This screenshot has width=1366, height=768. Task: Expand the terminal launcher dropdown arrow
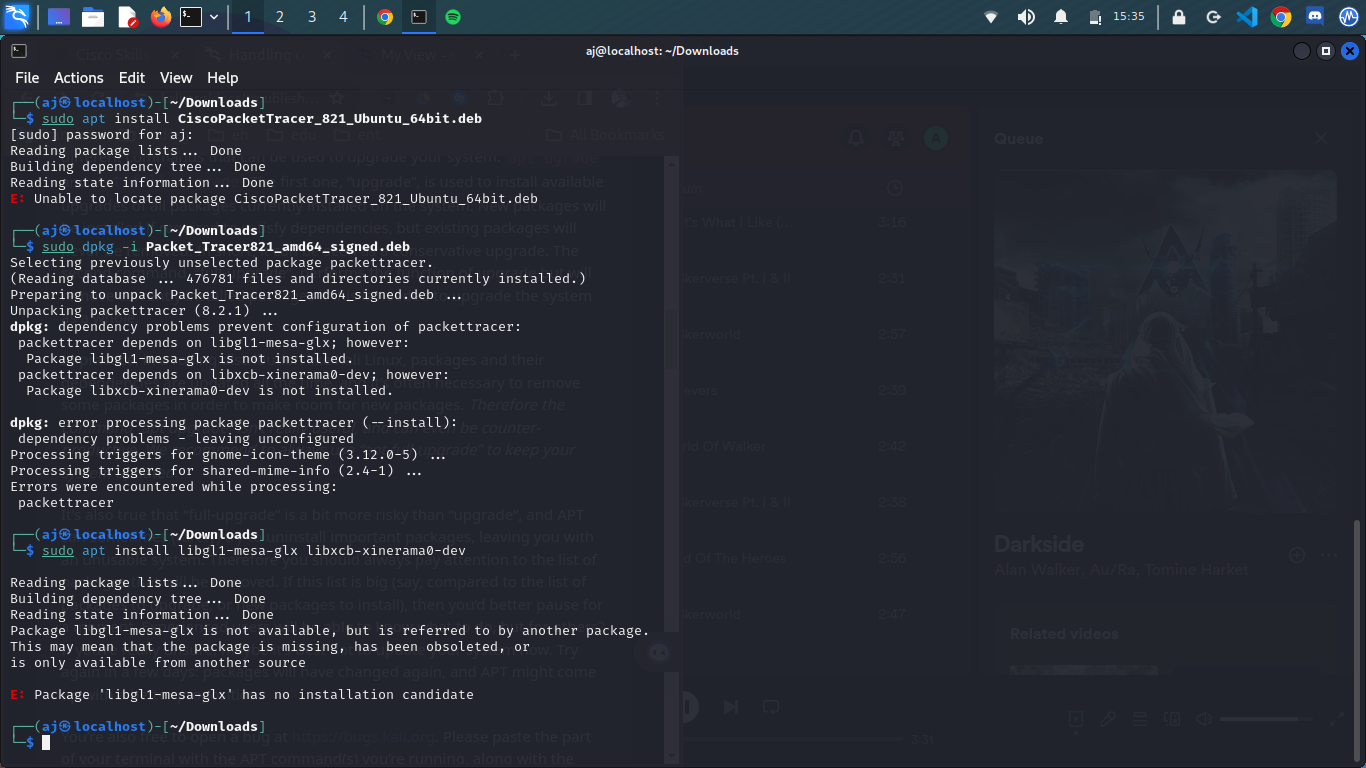[x=214, y=17]
